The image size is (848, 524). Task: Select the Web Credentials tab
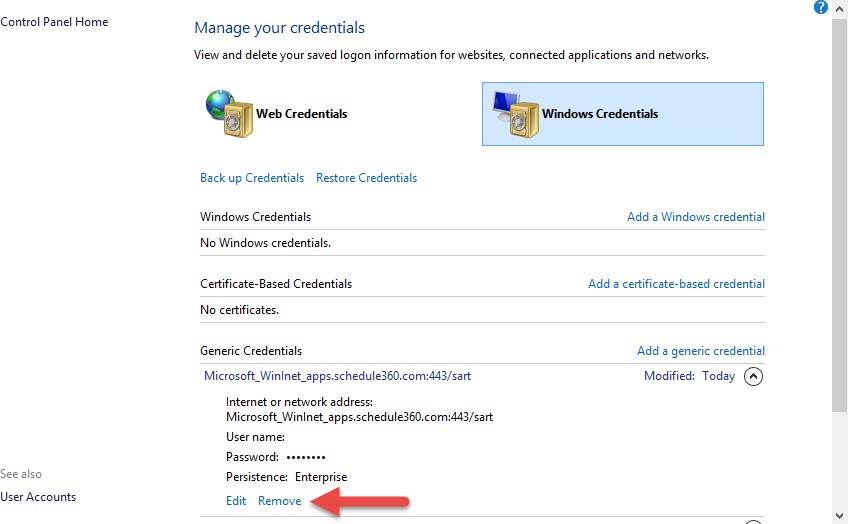click(x=277, y=114)
